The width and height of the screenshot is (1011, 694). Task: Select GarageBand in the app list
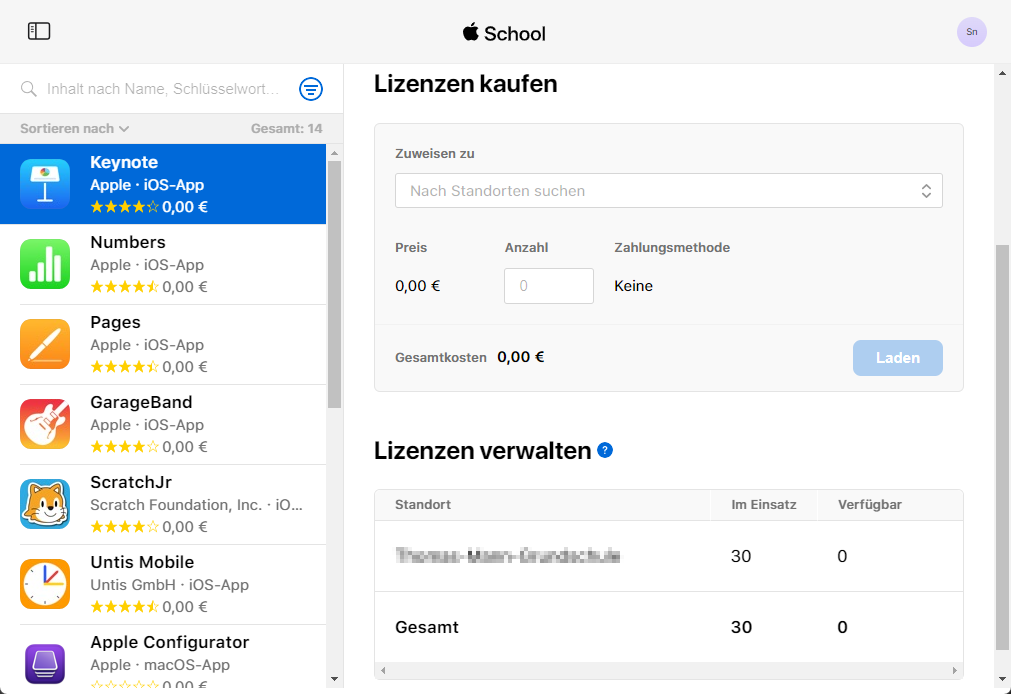[163, 424]
